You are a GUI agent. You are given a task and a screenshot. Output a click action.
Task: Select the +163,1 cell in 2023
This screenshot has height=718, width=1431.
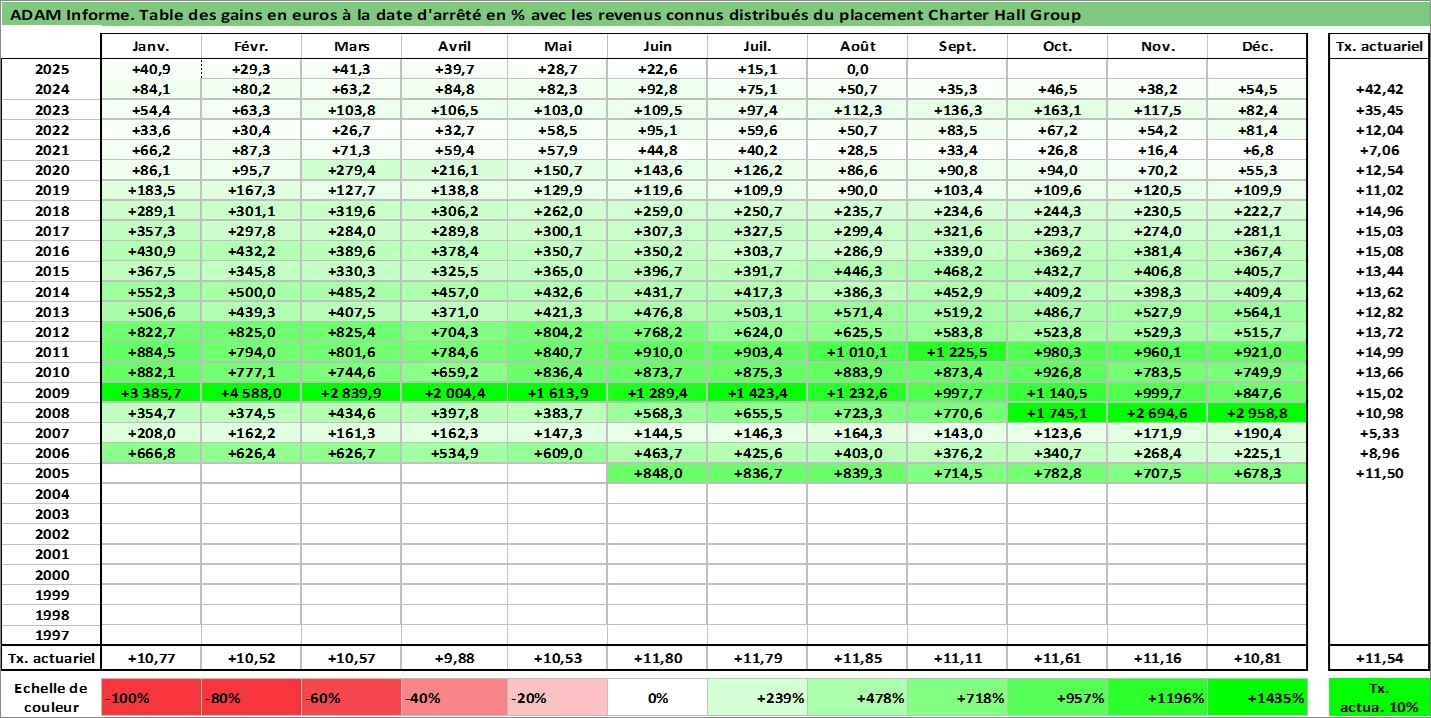(1057, 110)
